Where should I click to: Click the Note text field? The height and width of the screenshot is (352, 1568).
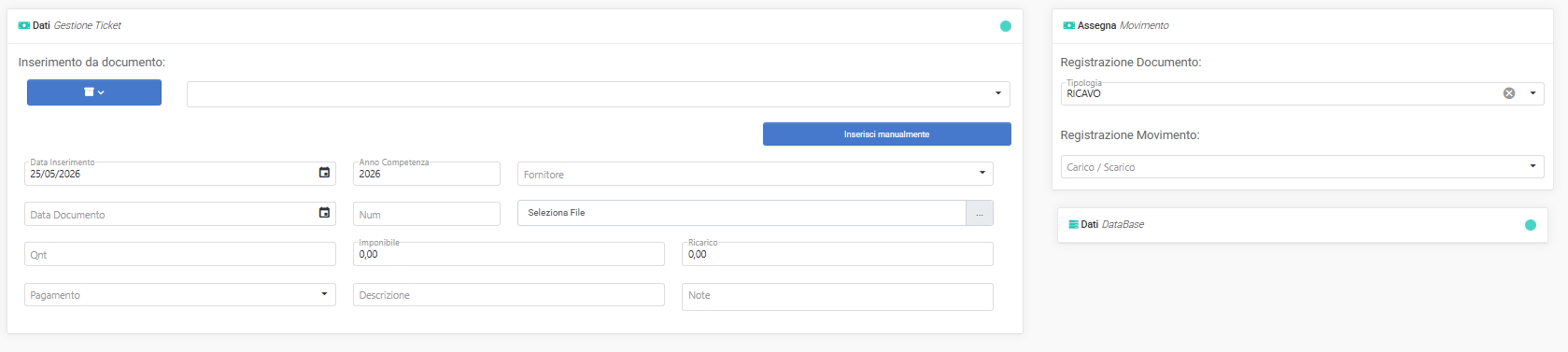[x=837, y=297]
